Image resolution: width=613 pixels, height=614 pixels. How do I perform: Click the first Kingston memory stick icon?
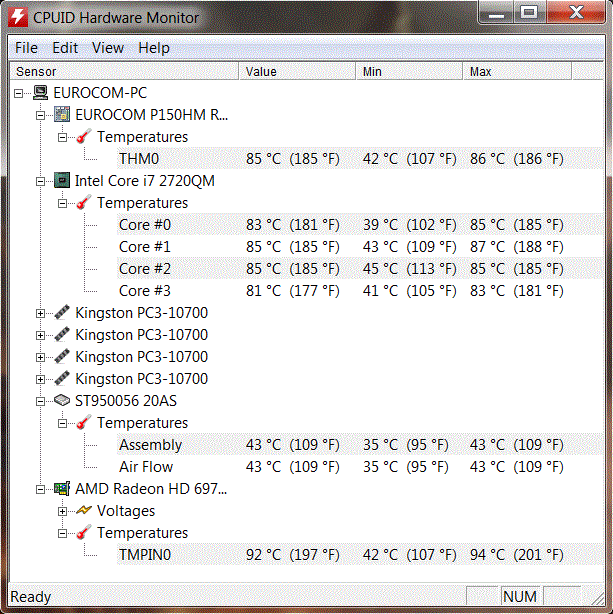point(62,312)
